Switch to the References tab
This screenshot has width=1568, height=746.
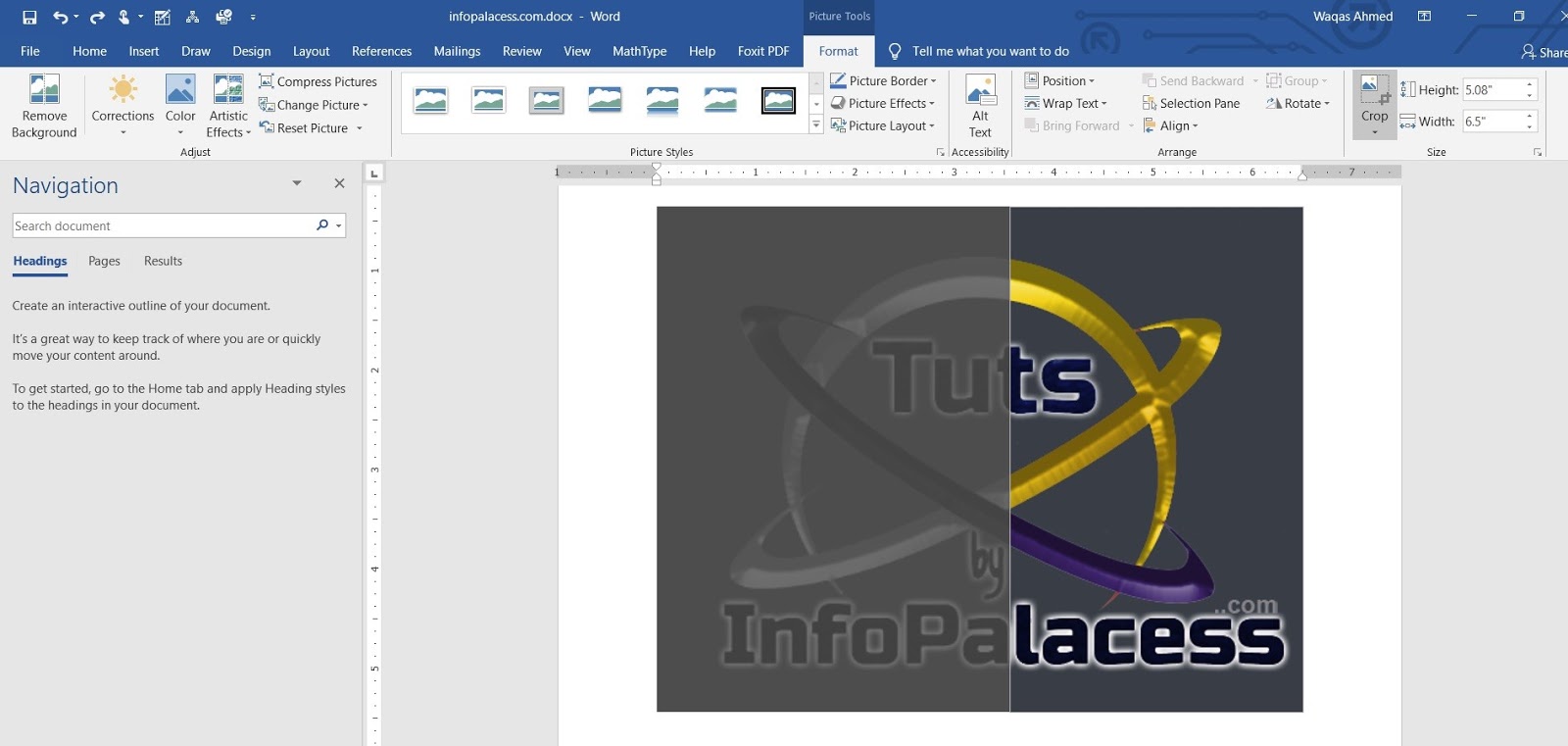pyautogui.click(x=381, y=51)
